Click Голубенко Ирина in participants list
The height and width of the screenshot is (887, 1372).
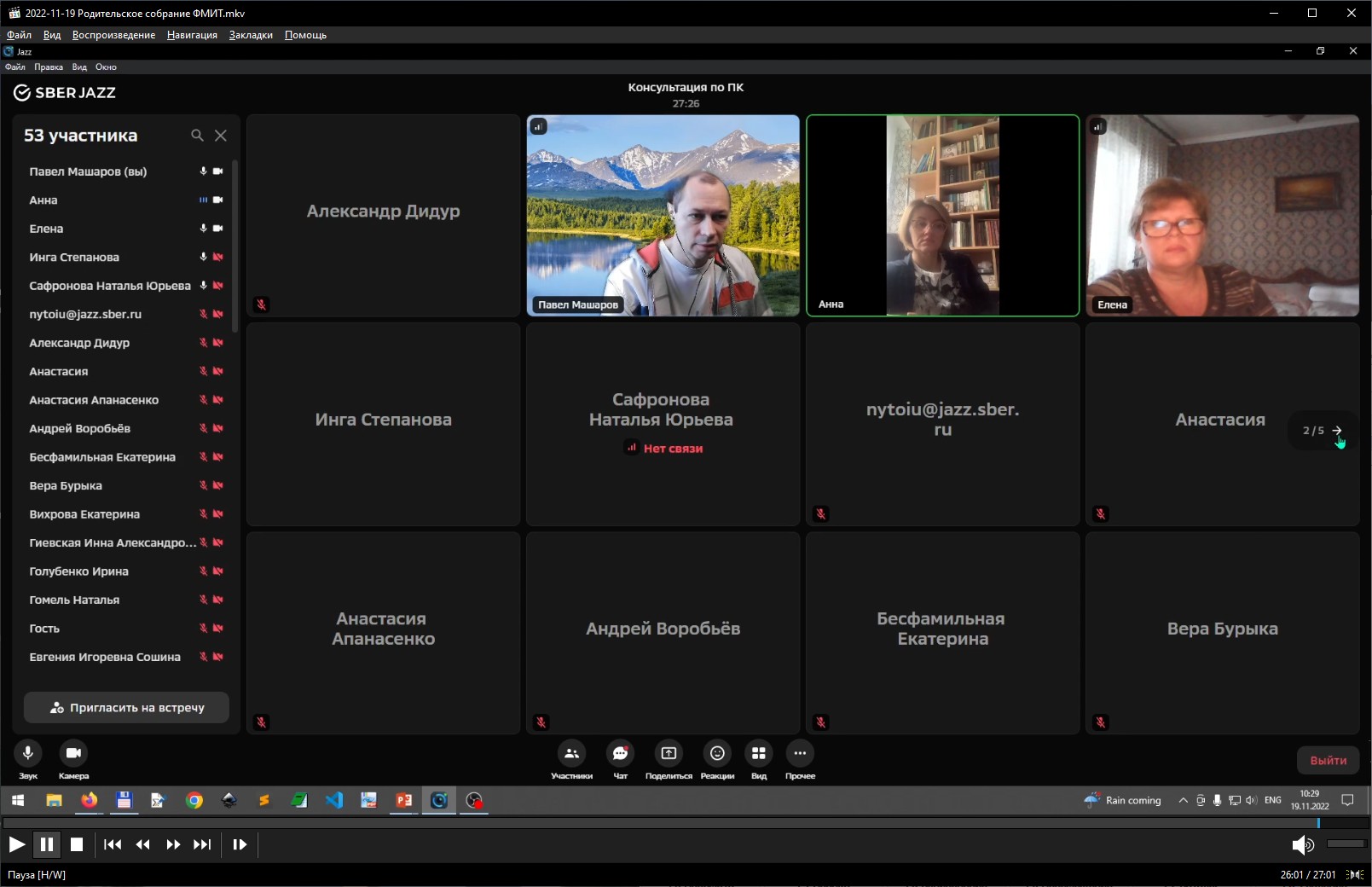pos(78,571)
